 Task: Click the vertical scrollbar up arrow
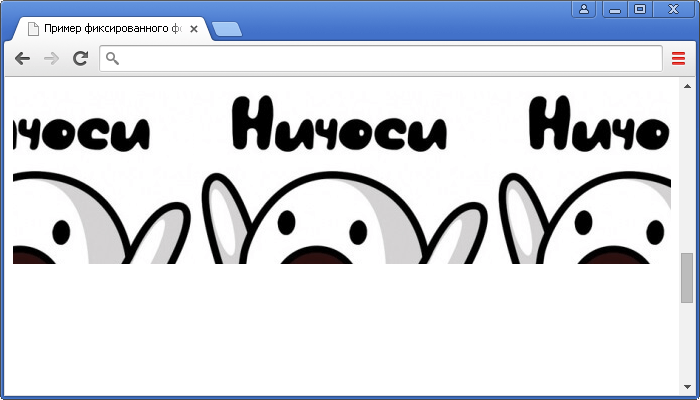coord(687,86)
